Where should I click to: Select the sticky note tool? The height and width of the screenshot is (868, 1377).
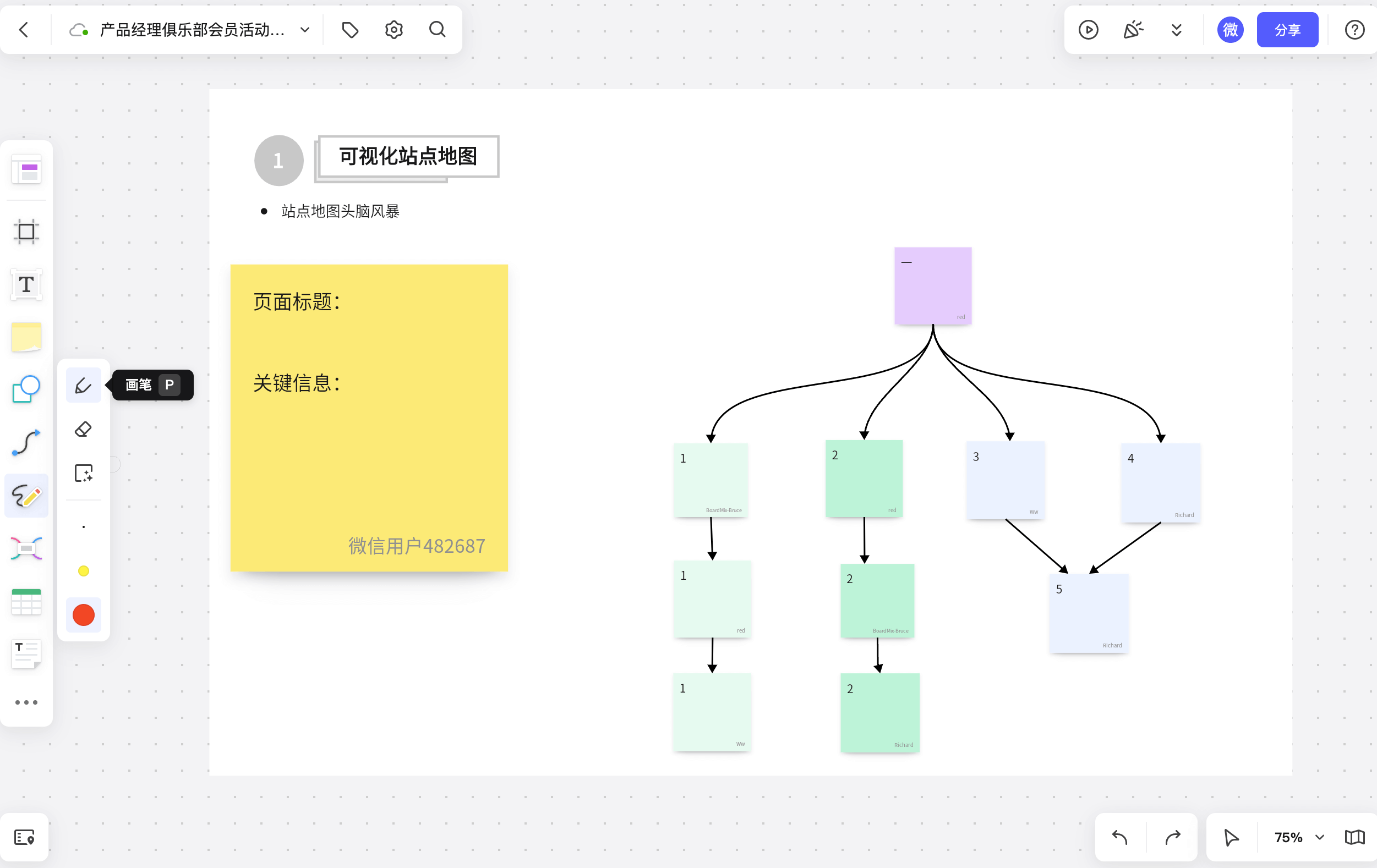coord(26,337)
